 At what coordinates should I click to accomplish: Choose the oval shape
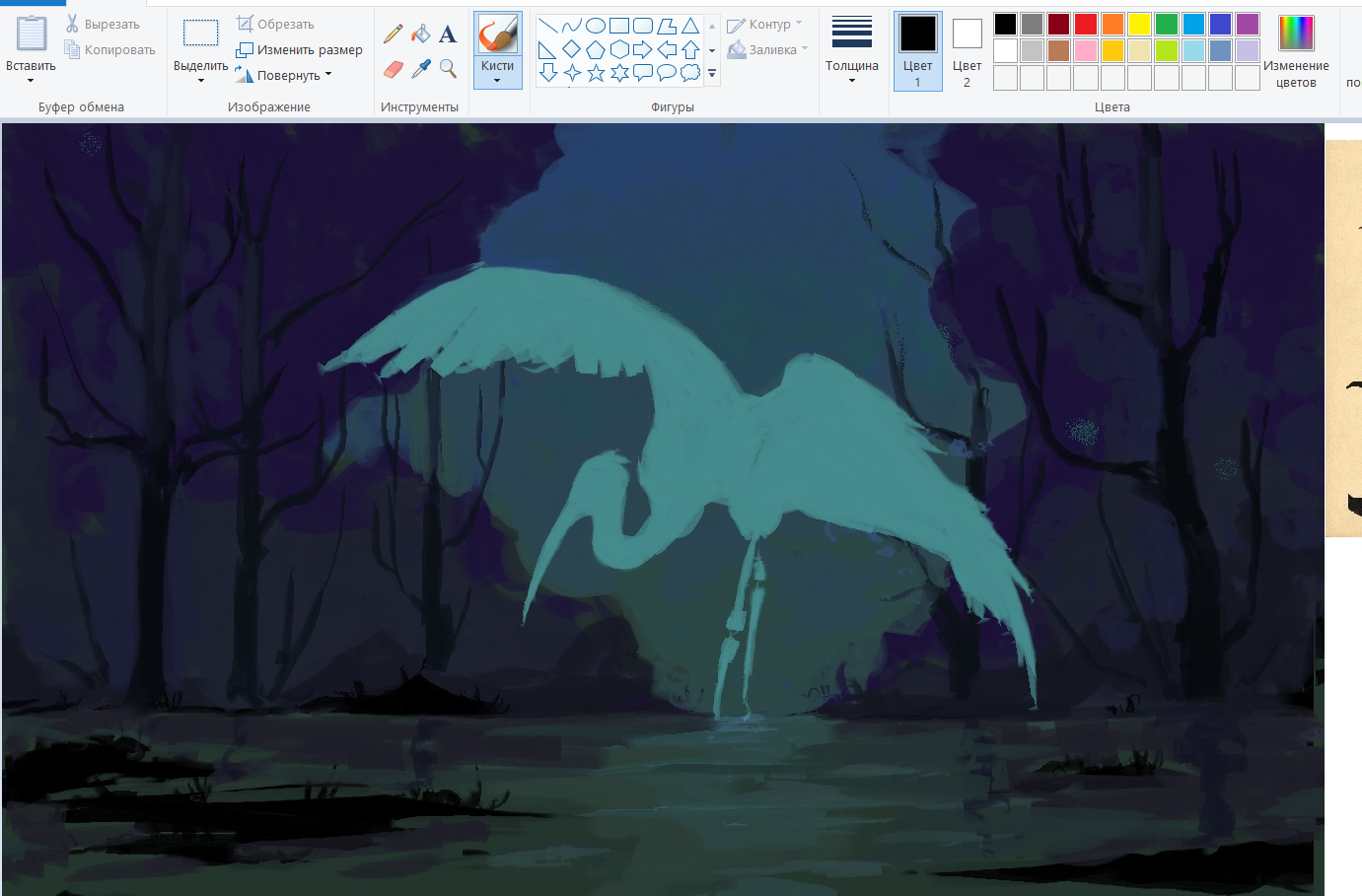coord(596,26)
